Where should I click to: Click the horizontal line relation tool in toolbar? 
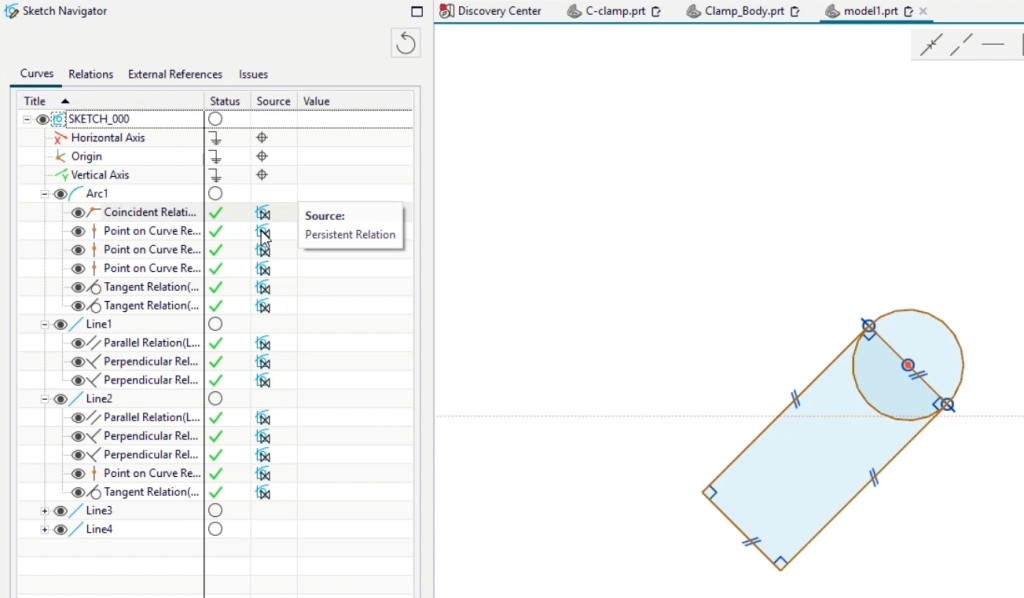point(993,44)
